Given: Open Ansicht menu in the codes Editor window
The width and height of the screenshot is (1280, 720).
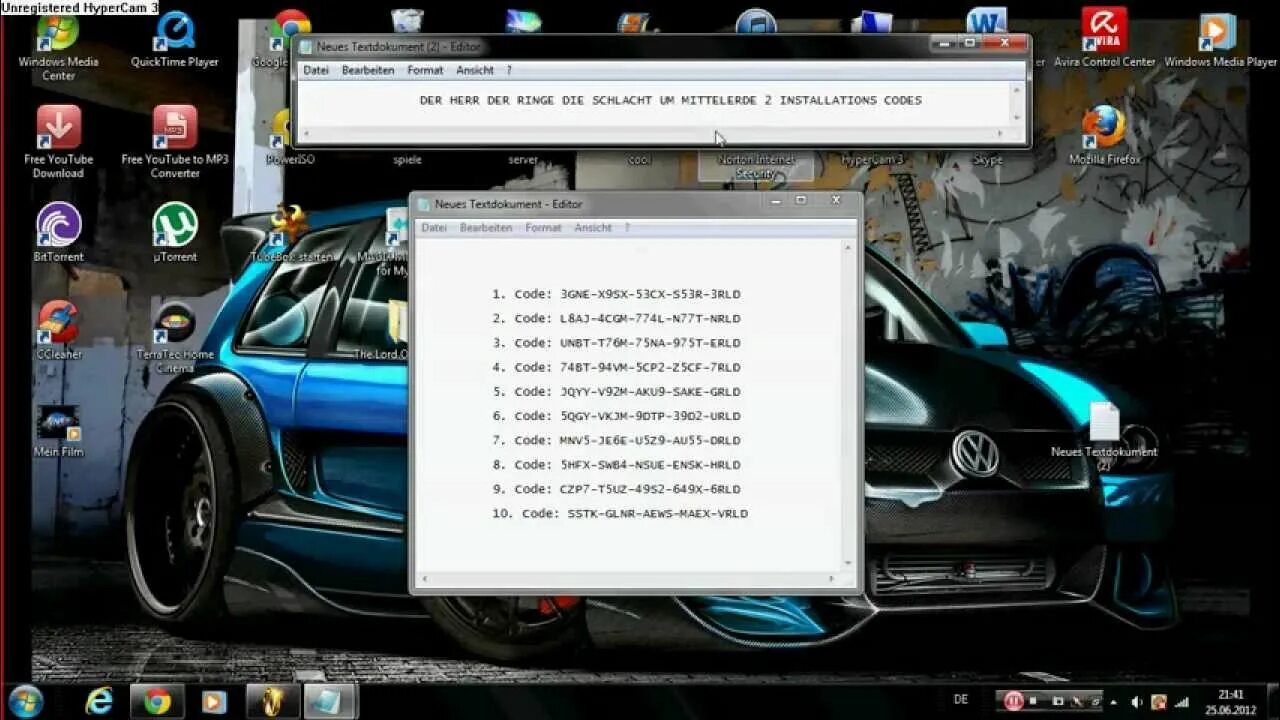Looking at the screenshot, I should [593, 228].
